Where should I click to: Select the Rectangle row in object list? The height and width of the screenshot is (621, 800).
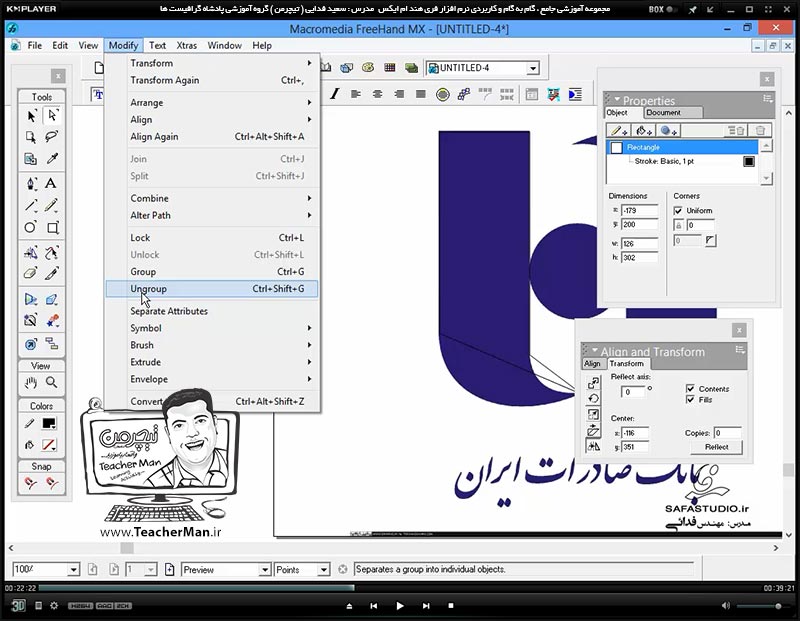(x=683, y=147)
